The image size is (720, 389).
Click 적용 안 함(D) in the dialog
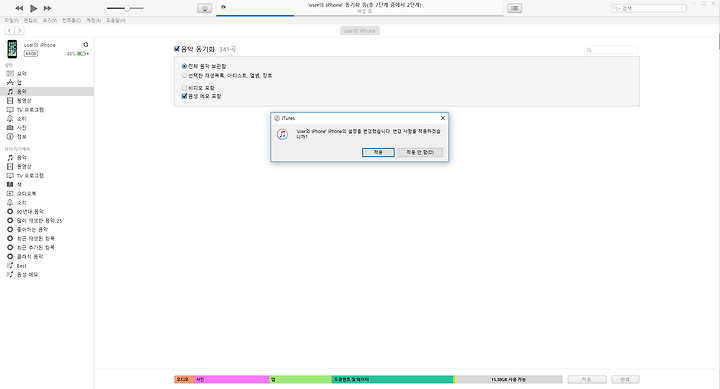pos(420,152)
